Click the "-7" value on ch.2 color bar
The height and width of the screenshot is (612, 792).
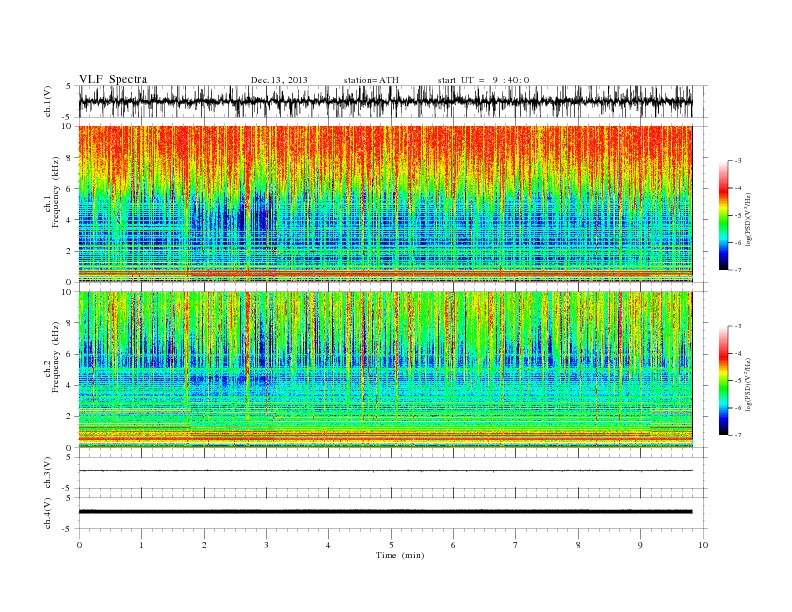point(737,435)
